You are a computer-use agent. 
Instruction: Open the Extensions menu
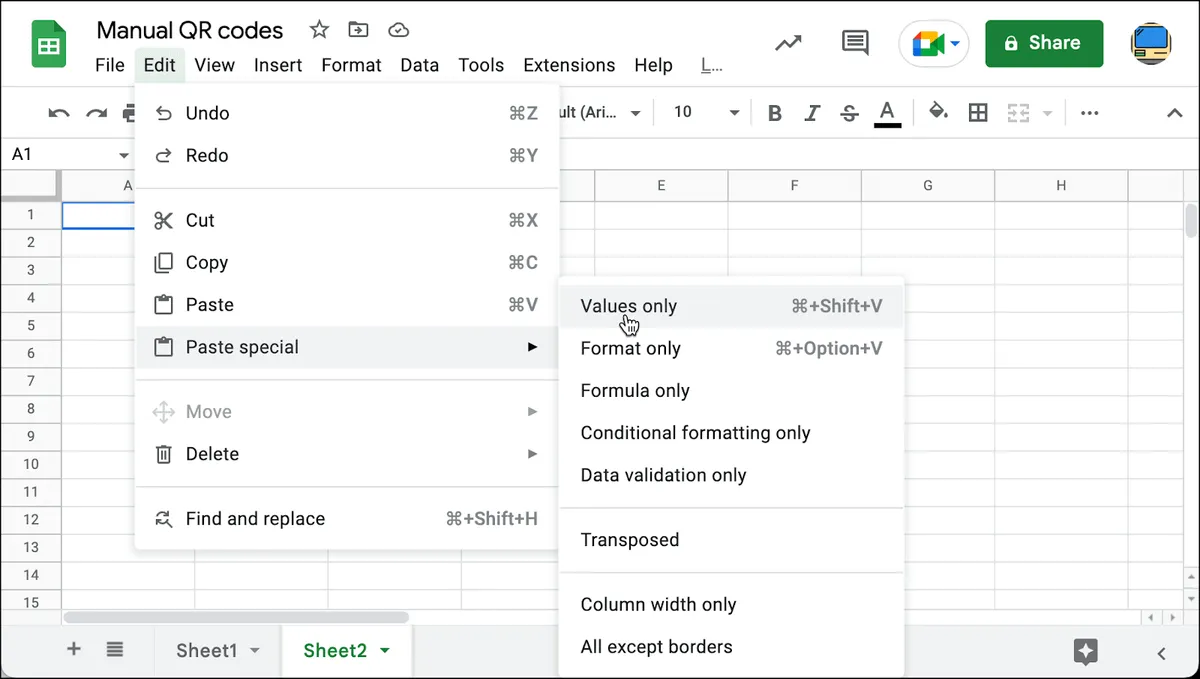(x=569, y=65)
